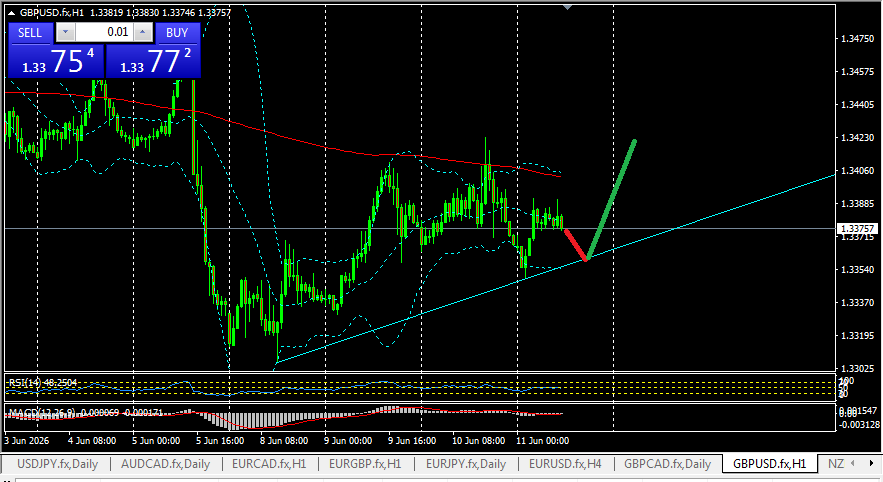Click the BUY button
This screenshot has height=482, width=883.
[x=177, y=33]
